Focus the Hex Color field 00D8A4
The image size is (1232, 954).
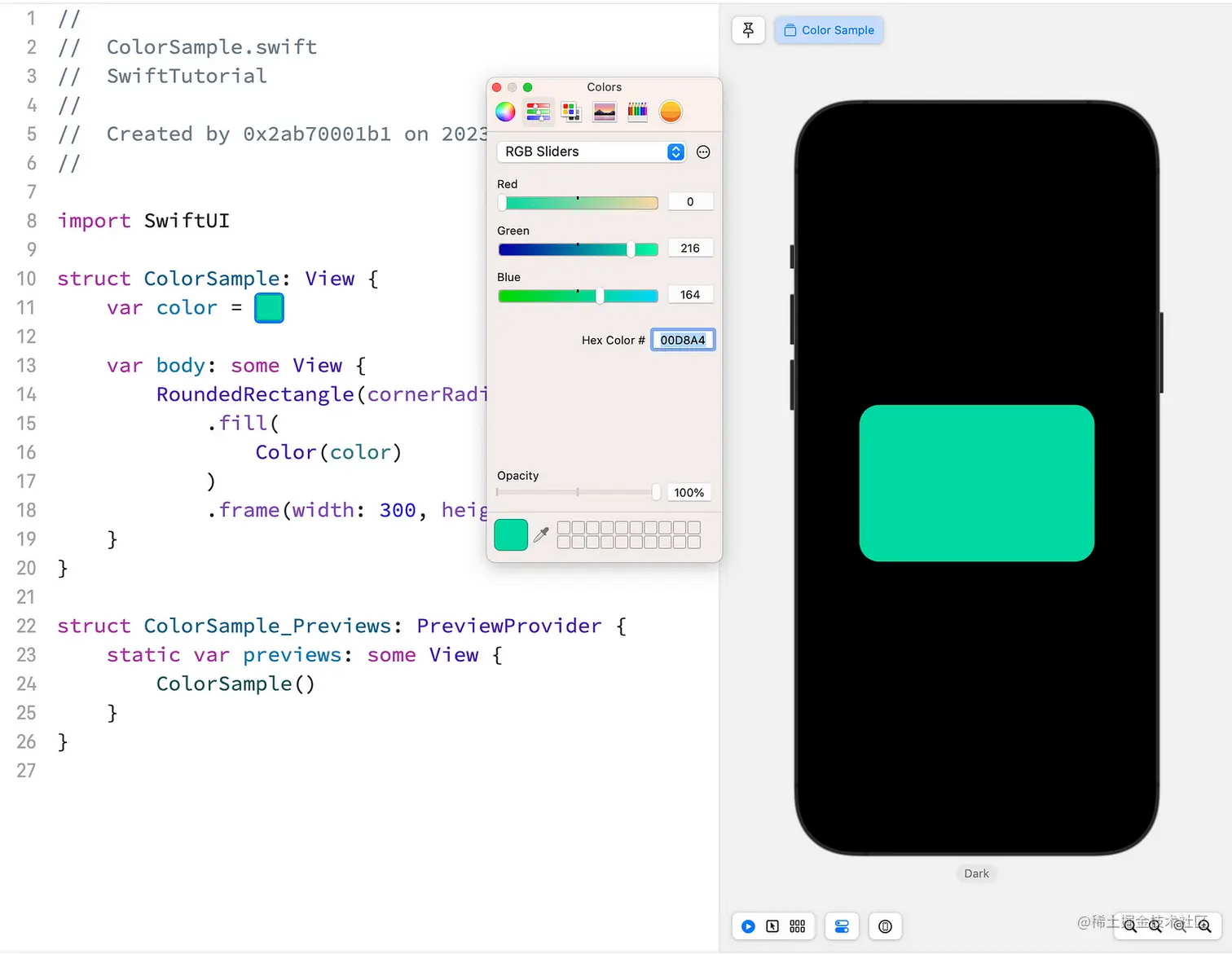click(x=683, y=340)
